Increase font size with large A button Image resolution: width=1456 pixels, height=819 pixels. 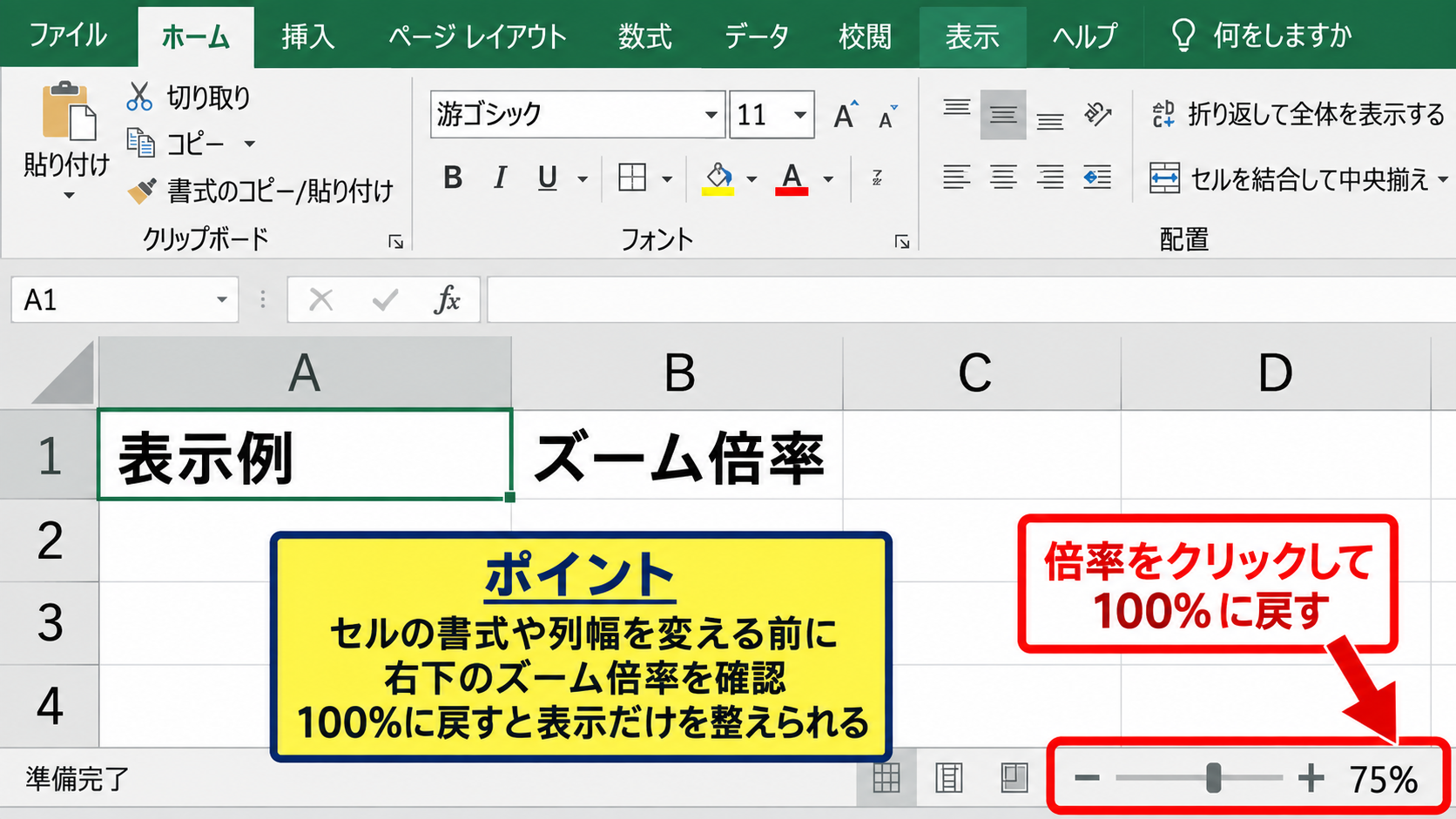point(845,115)
